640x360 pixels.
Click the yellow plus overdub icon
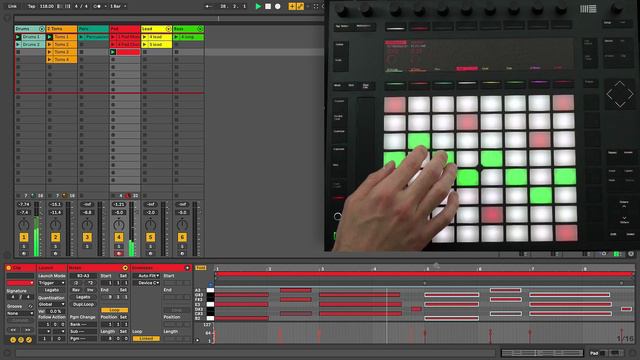click(292, 6)
